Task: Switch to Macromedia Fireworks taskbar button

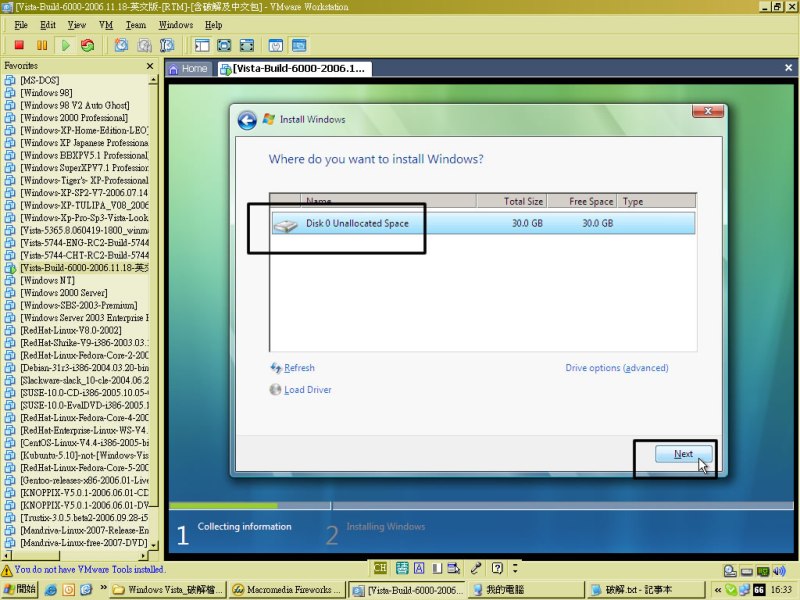Action: click(x=287, y=590)
